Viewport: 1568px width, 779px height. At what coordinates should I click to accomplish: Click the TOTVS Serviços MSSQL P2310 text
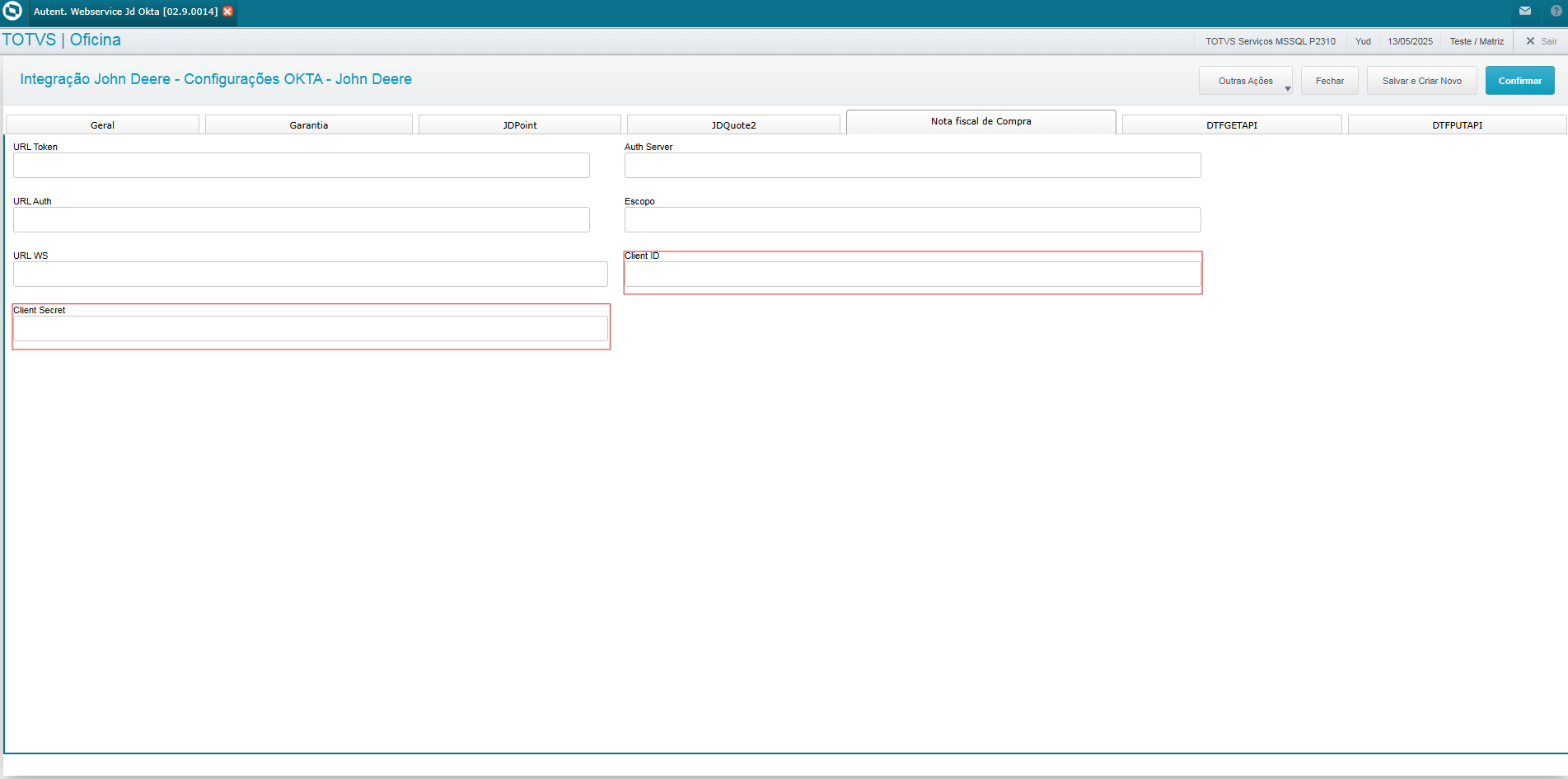pyautogui.click(x=1270, y=41)
